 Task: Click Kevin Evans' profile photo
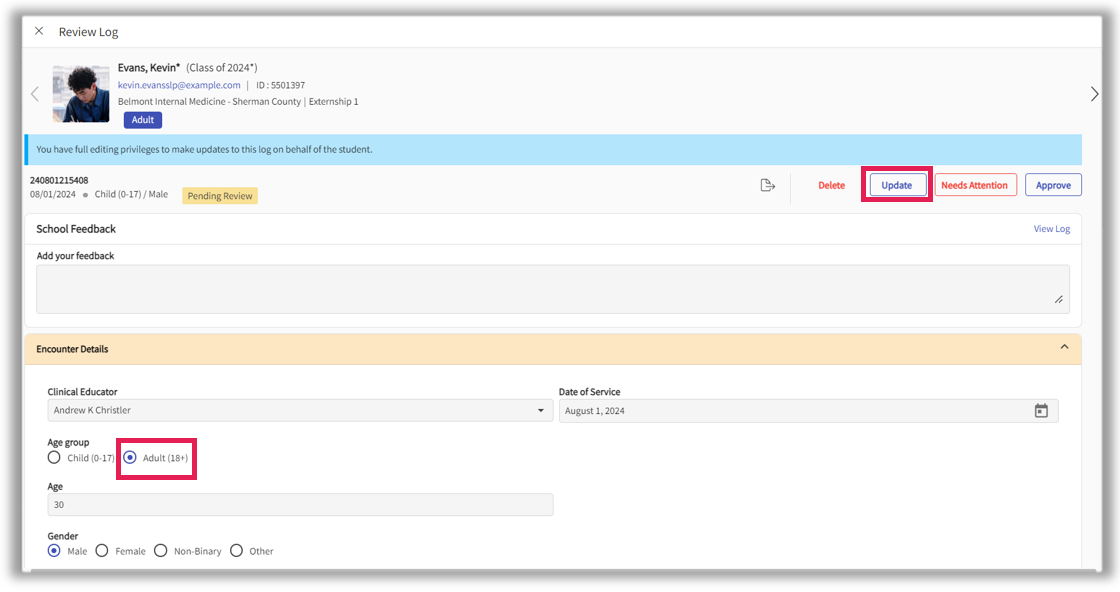pos(80,93)
